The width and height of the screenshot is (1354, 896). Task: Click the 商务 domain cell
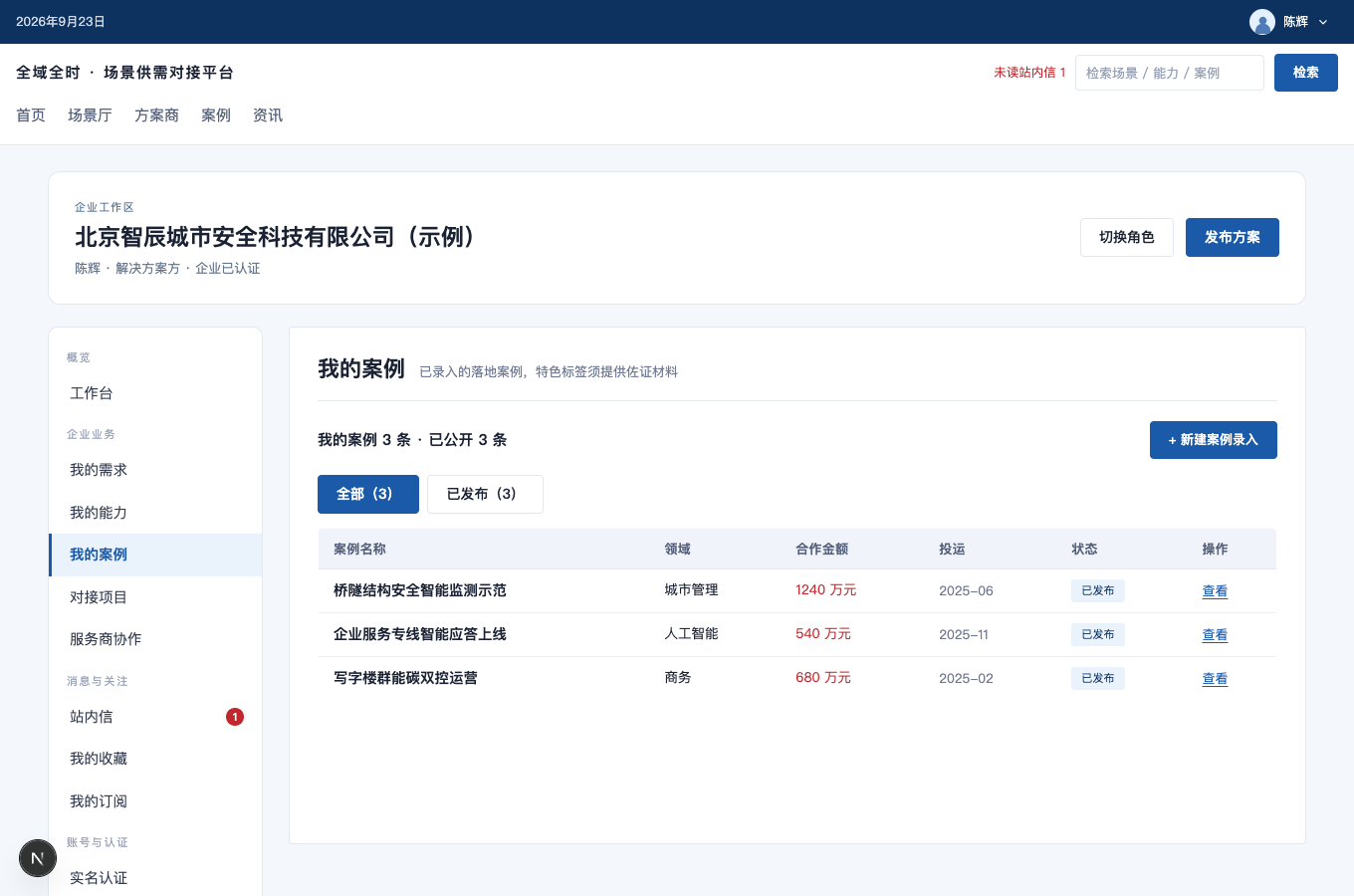(x=678, y=678)
